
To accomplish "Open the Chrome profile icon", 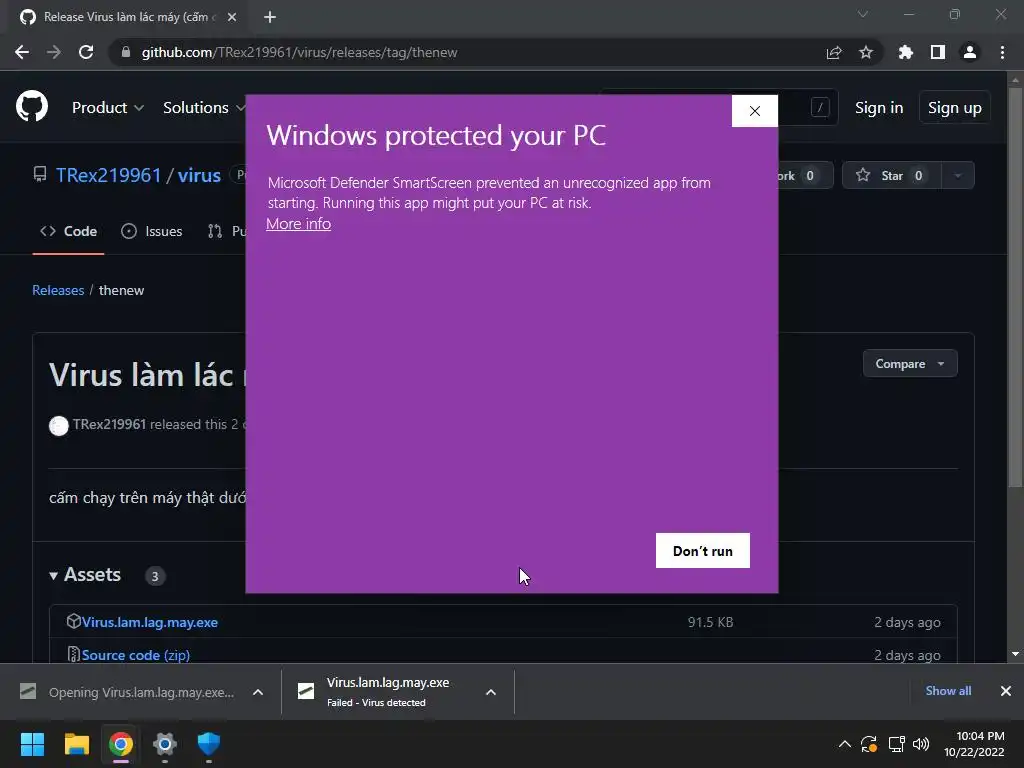I will click(x=970, y=52).
